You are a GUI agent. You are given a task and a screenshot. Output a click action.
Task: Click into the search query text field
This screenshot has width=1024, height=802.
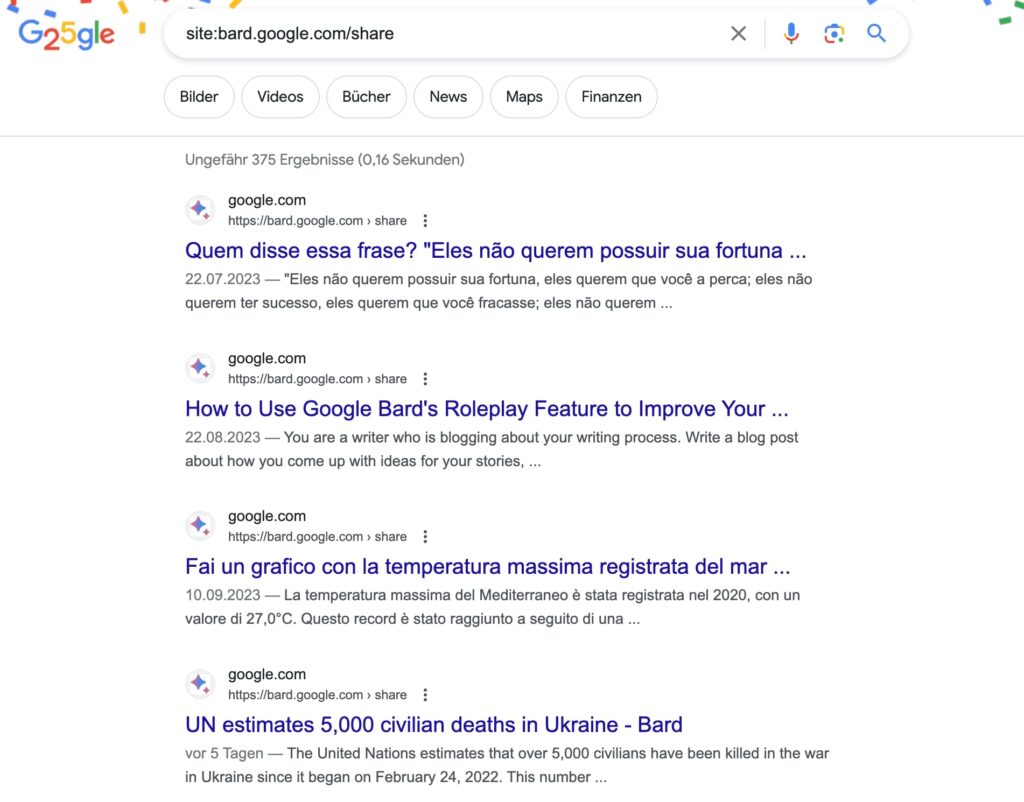coord(450,34)
